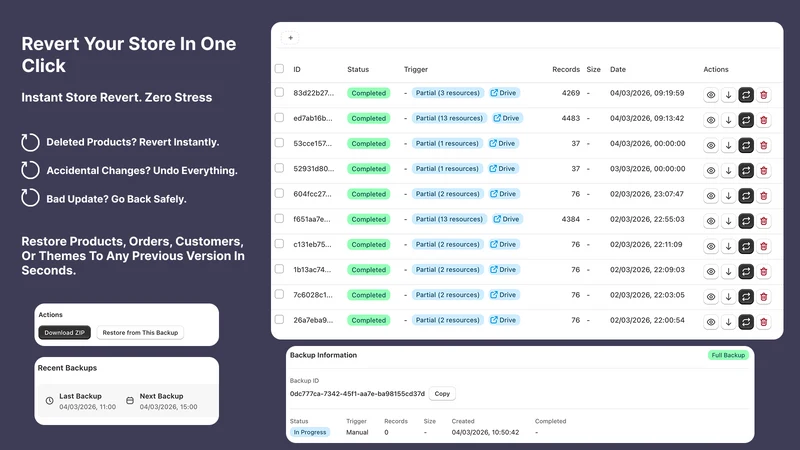Open Drive link for backup 83d22b27

504,93
